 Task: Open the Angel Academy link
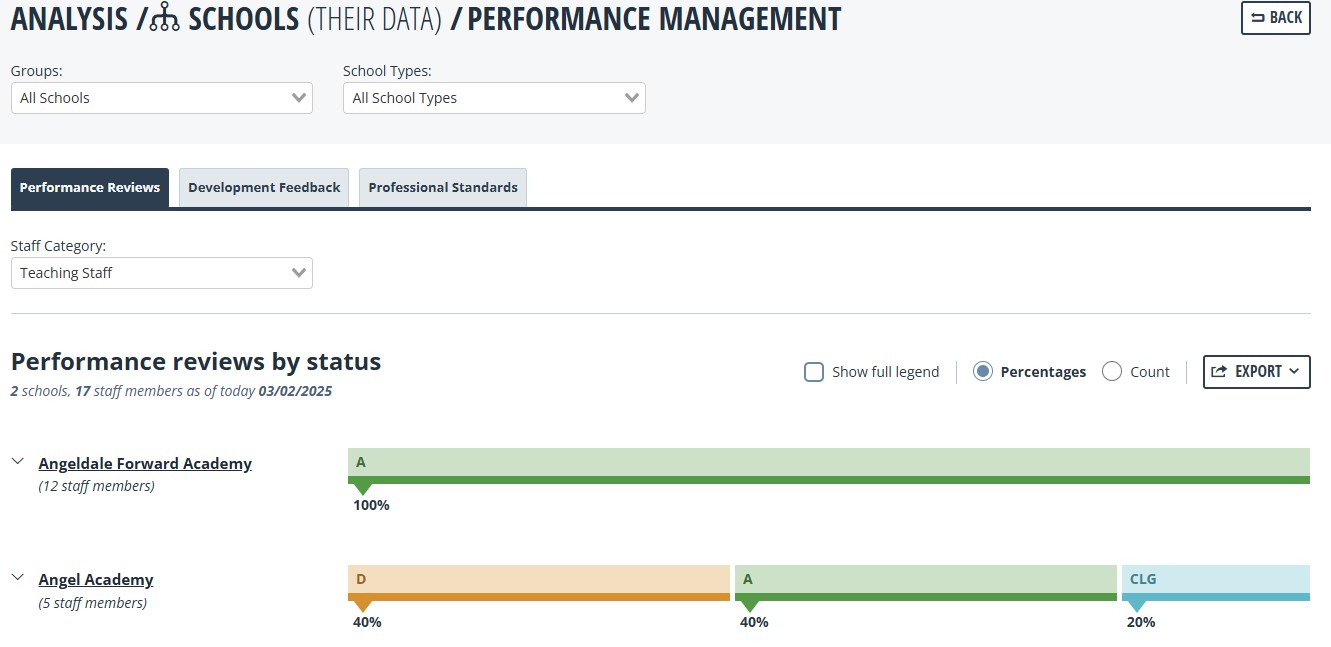click(96, 580)
